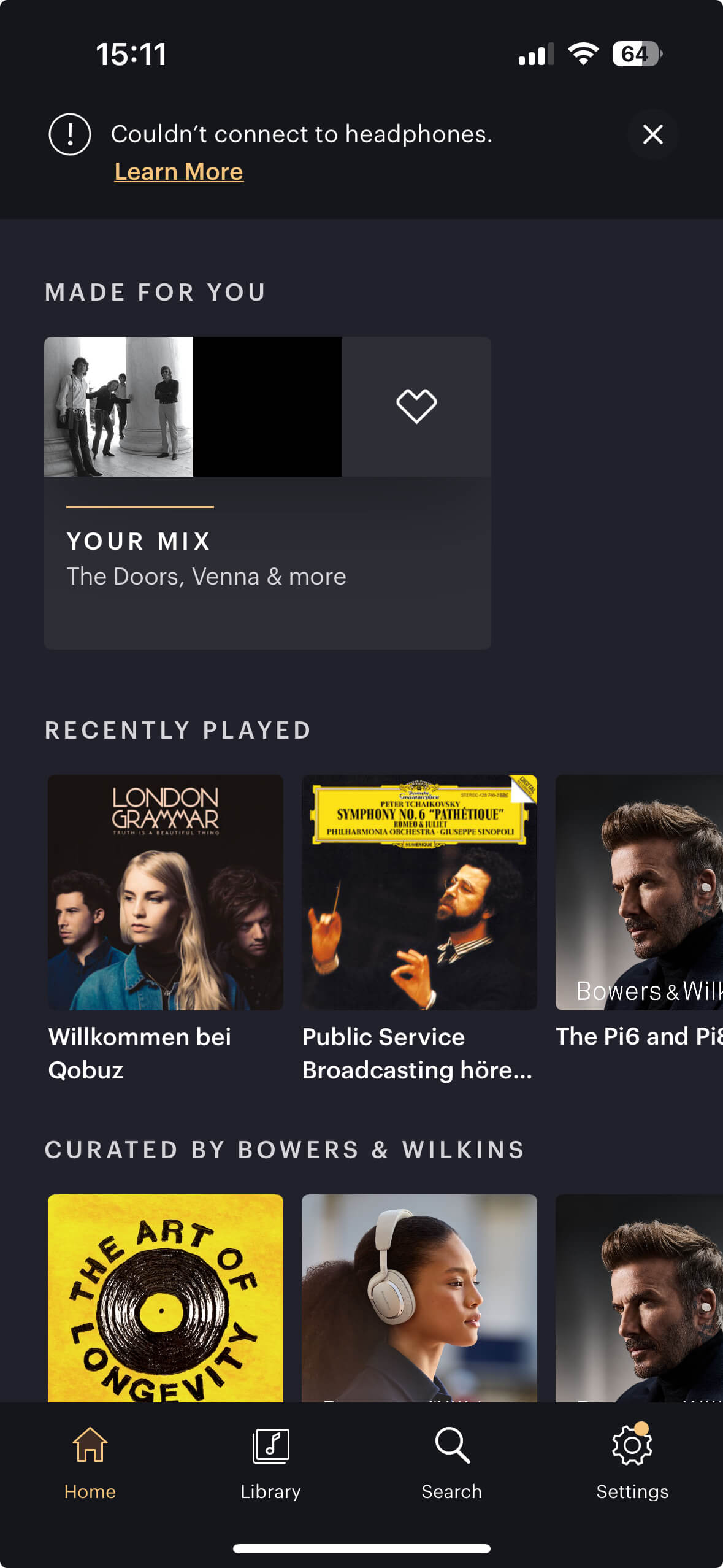Image resolution: width=723 pixels, height=1568 pixels.
Task: Tap the Wi-Fi status icon
Action: (583, 54)
